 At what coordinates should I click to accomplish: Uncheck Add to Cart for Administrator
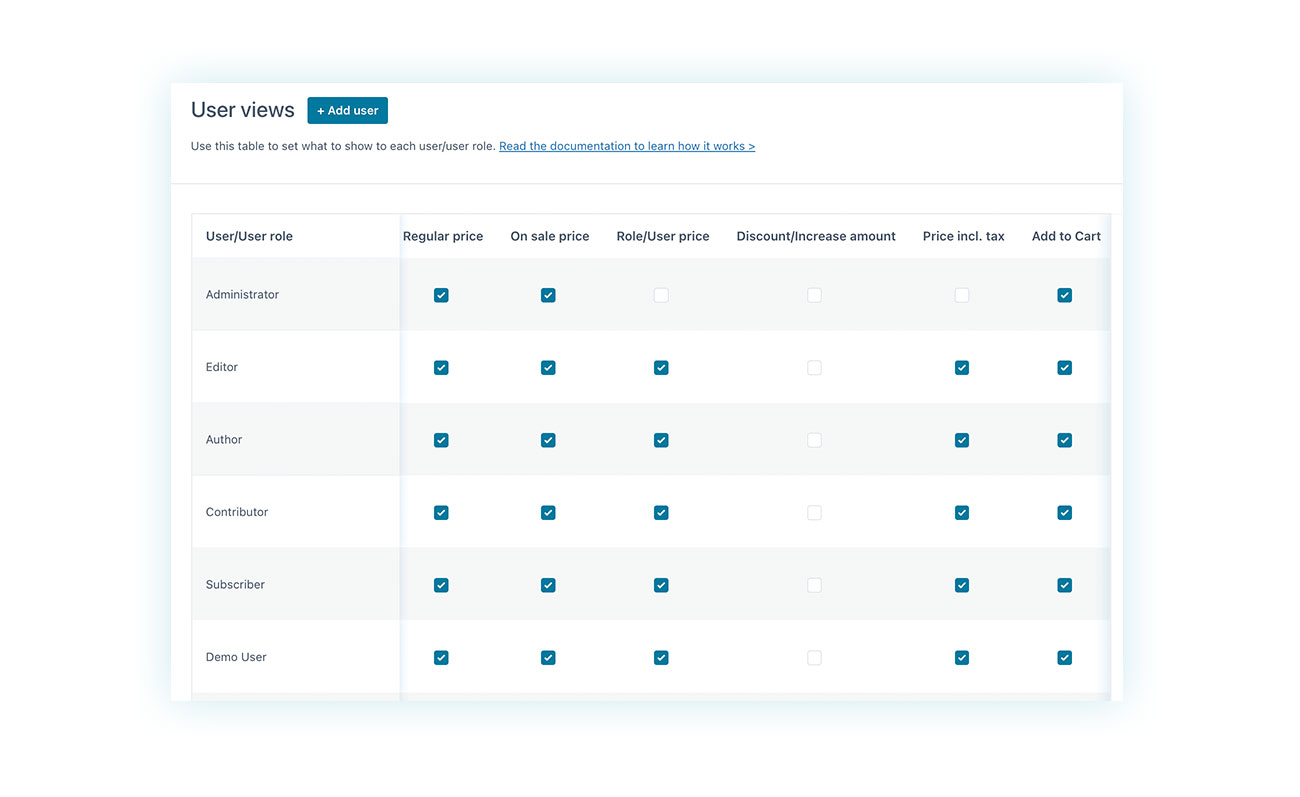pos(1065,295)
